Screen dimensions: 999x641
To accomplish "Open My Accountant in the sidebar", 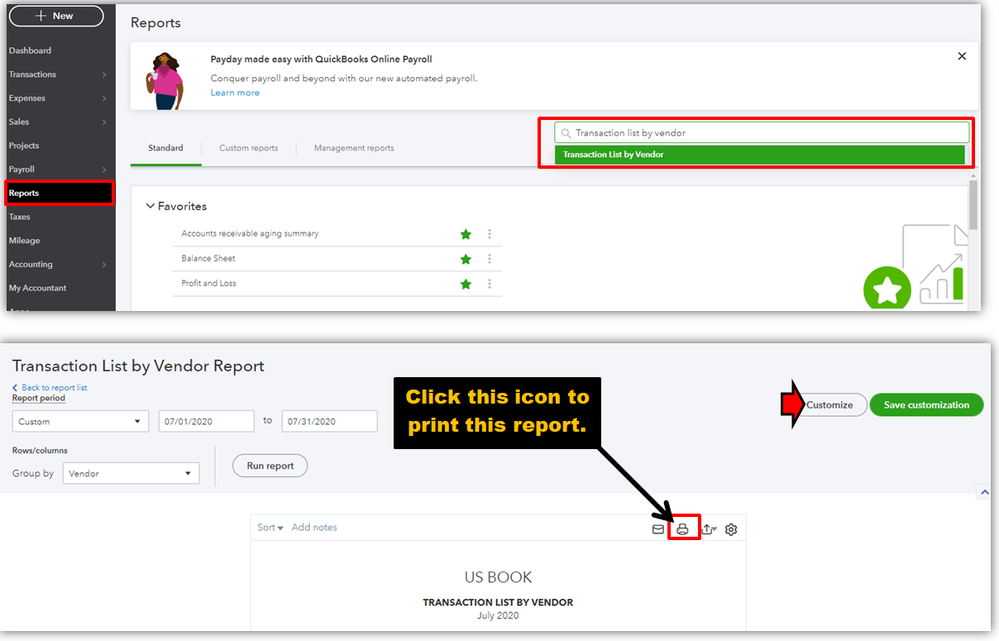I will [37, 288].
